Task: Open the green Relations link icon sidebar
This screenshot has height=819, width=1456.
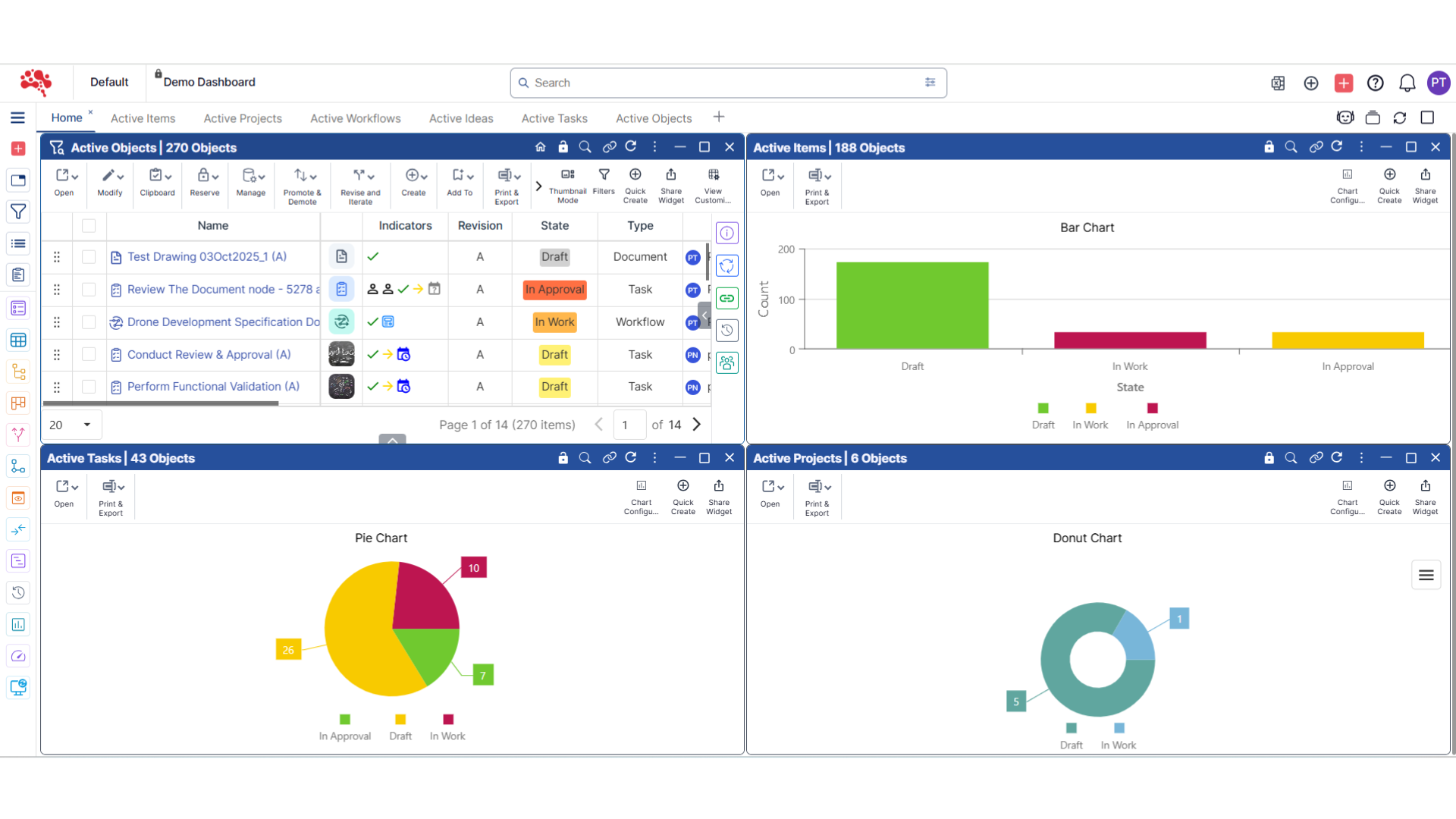Action: 726,298
